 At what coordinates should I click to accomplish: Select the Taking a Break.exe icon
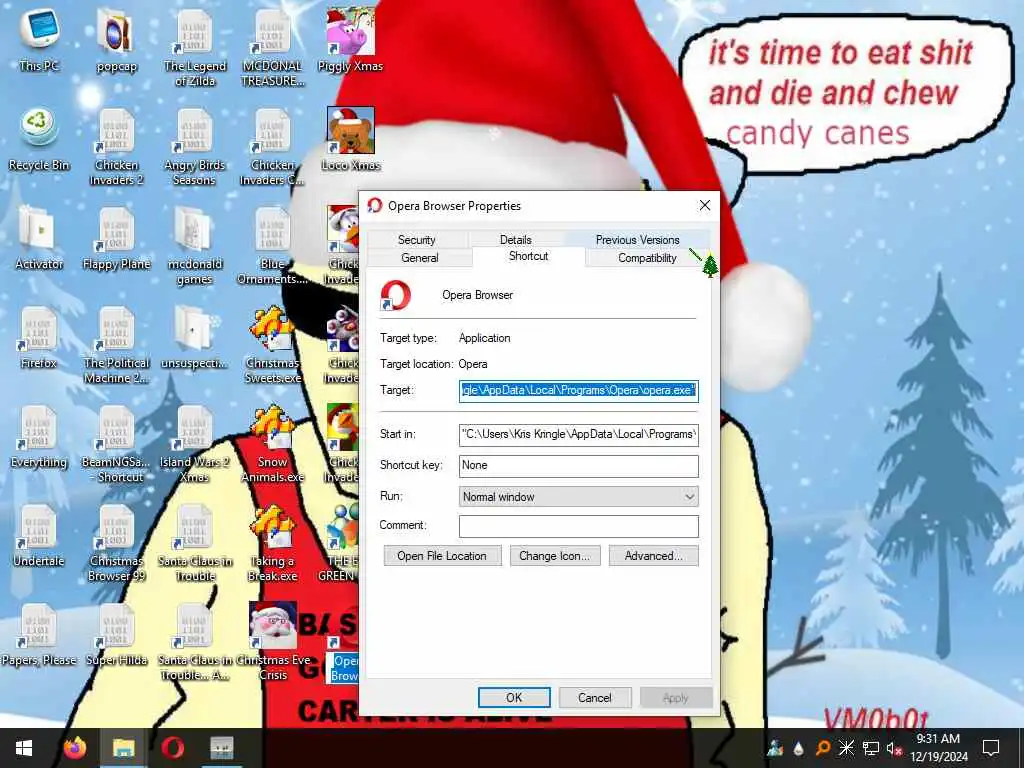coord(273,543)
